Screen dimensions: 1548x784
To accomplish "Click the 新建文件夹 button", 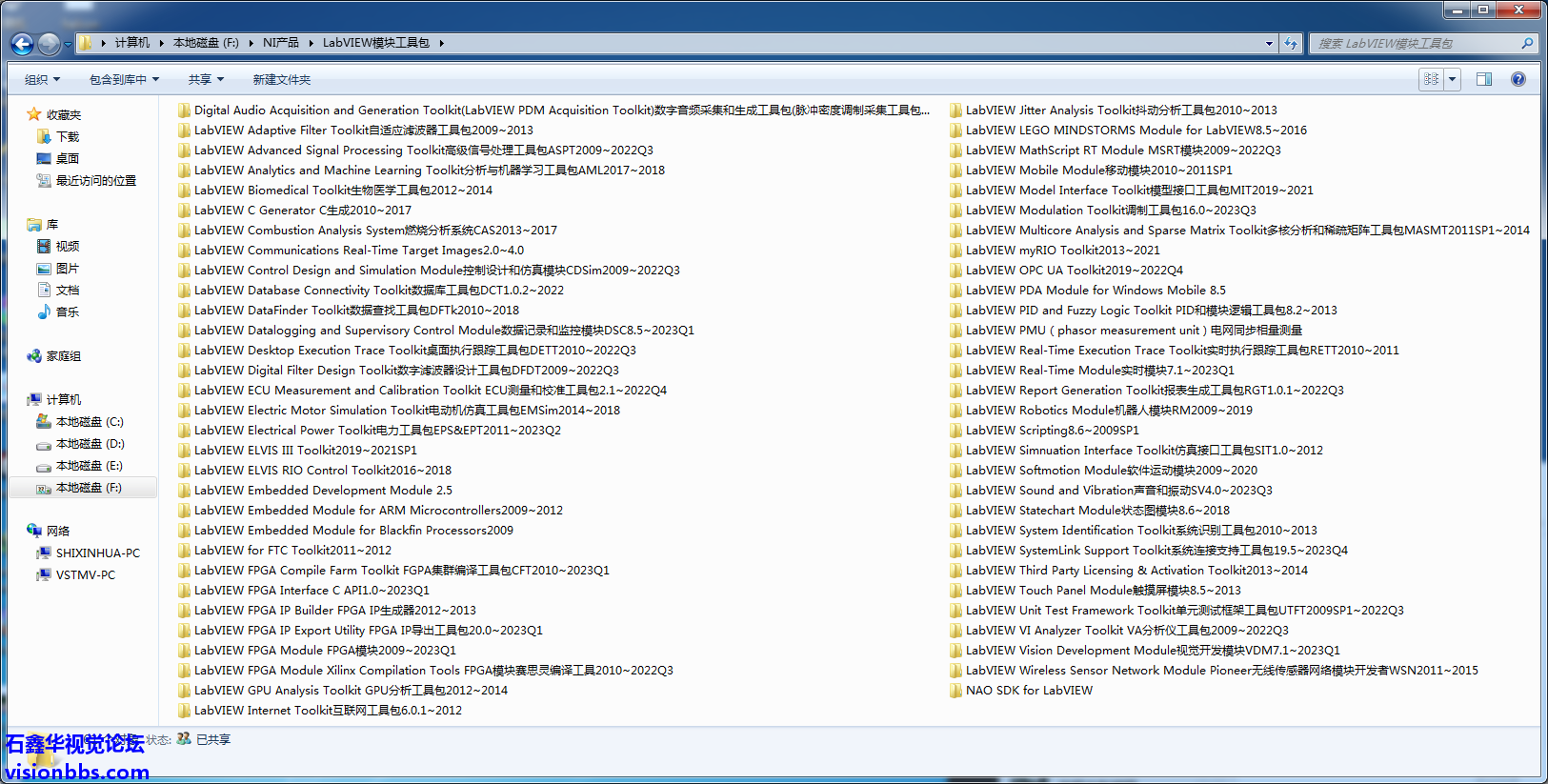I will [281, 79].
